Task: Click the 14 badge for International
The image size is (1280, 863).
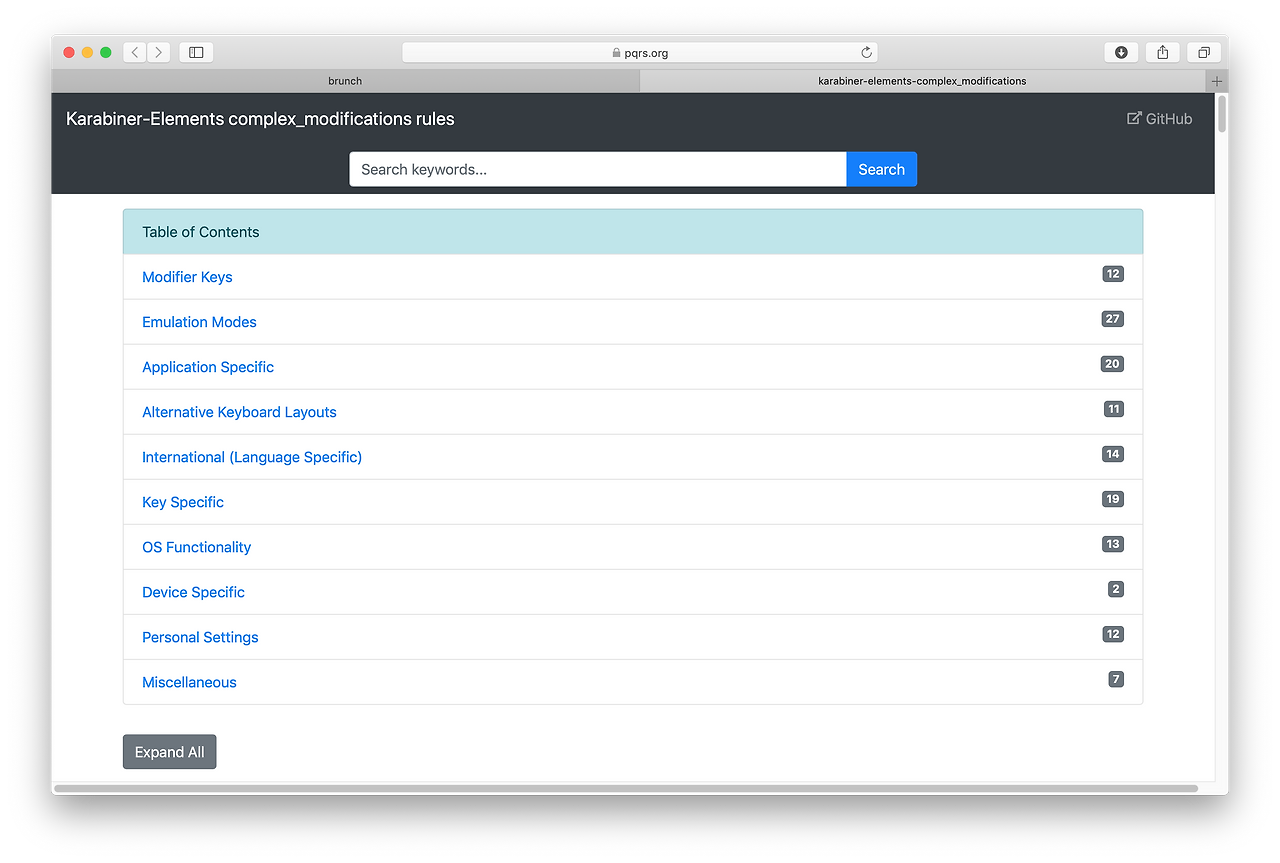Action: [x=1112, y=454]
